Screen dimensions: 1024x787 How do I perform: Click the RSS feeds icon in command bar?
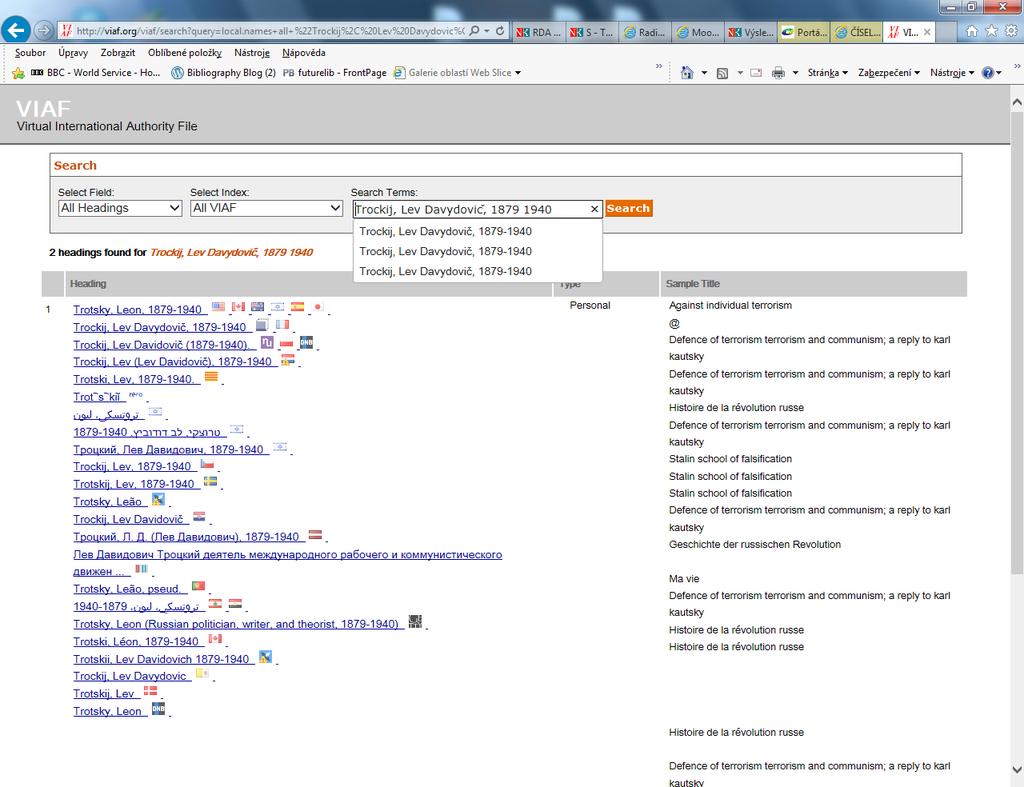click(722, 73)
